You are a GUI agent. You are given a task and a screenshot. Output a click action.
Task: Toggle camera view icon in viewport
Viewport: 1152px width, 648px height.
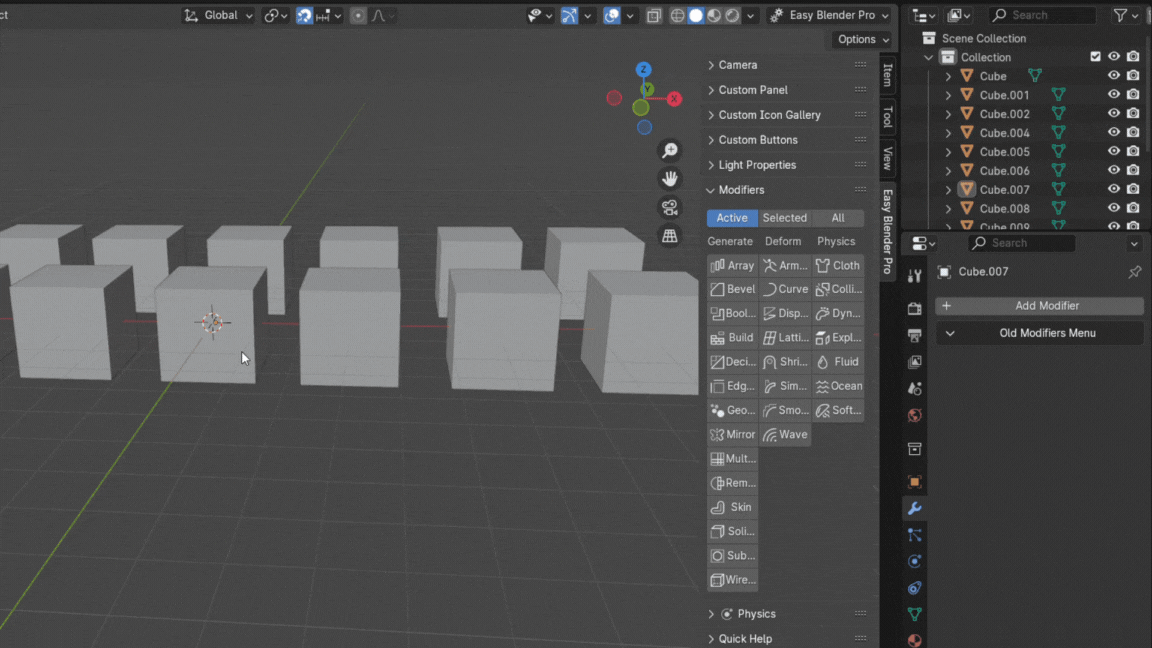[669, 207]
